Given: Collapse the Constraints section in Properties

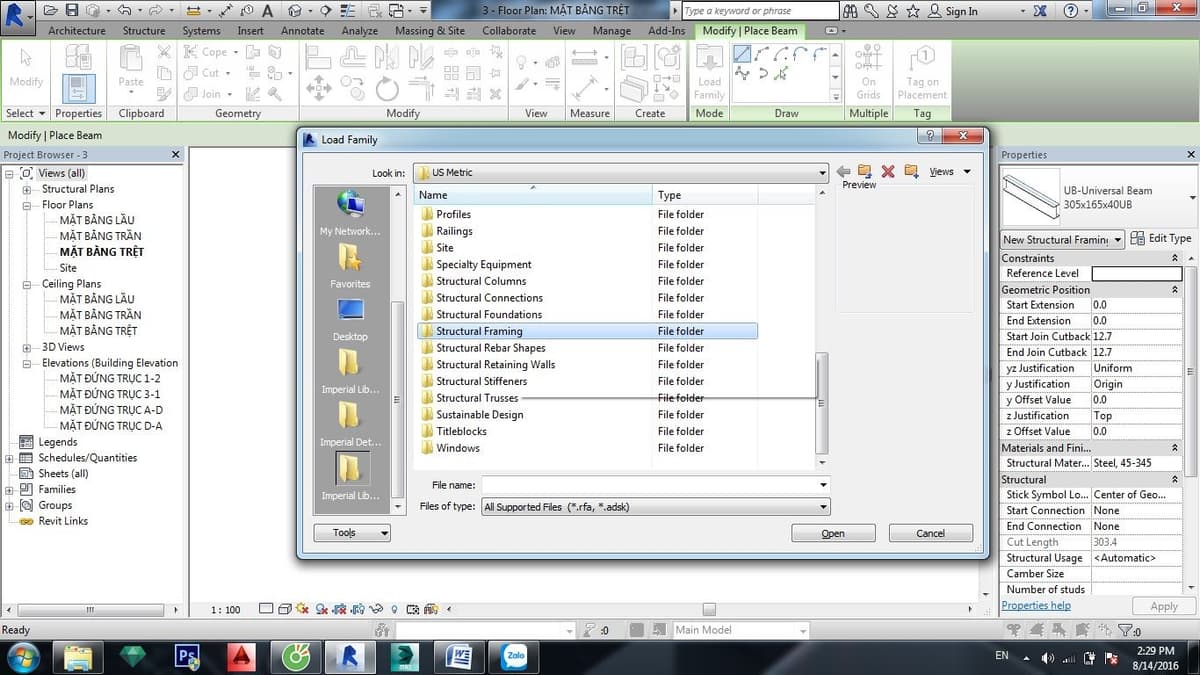Looking at the screenshot, I should (x=1175, y=258).
